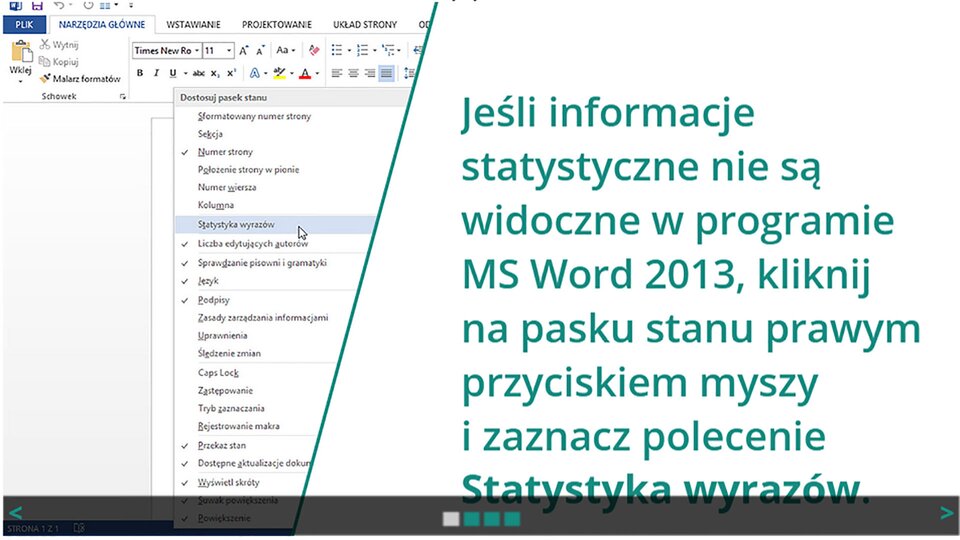Toggle Underline formatting (U)
The image size is (960, 540).
pyautogui.click(x=173, y=73)
